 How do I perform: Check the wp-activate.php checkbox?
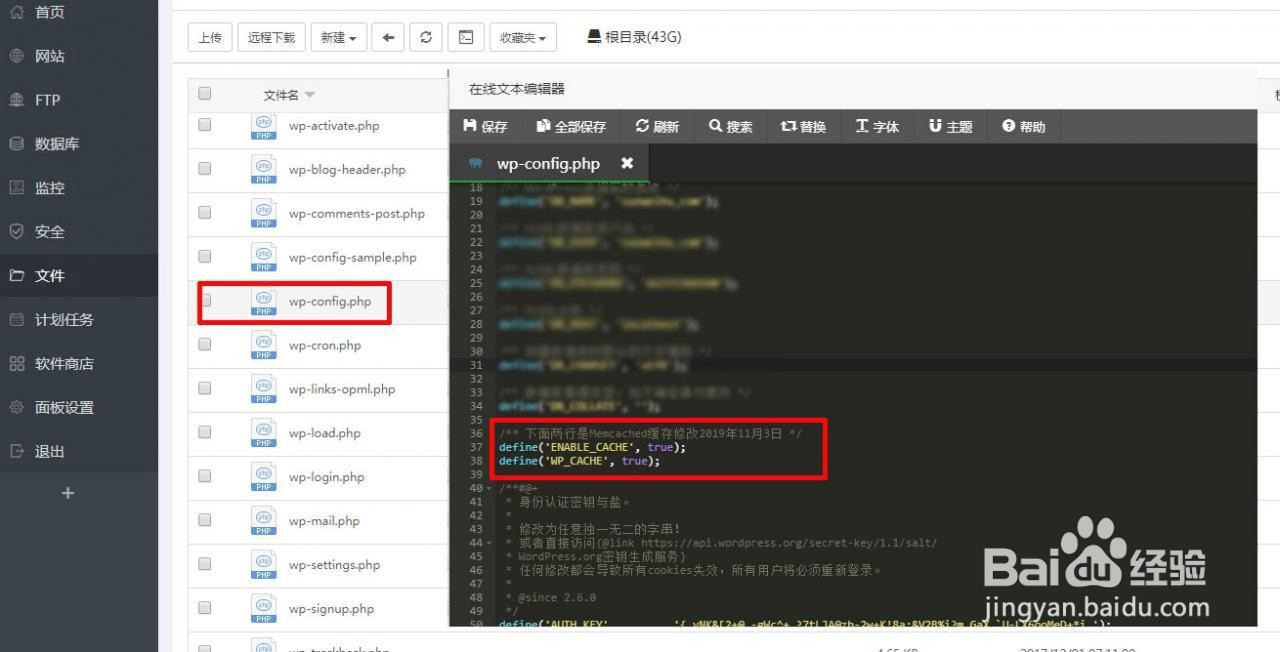[205, 125]
